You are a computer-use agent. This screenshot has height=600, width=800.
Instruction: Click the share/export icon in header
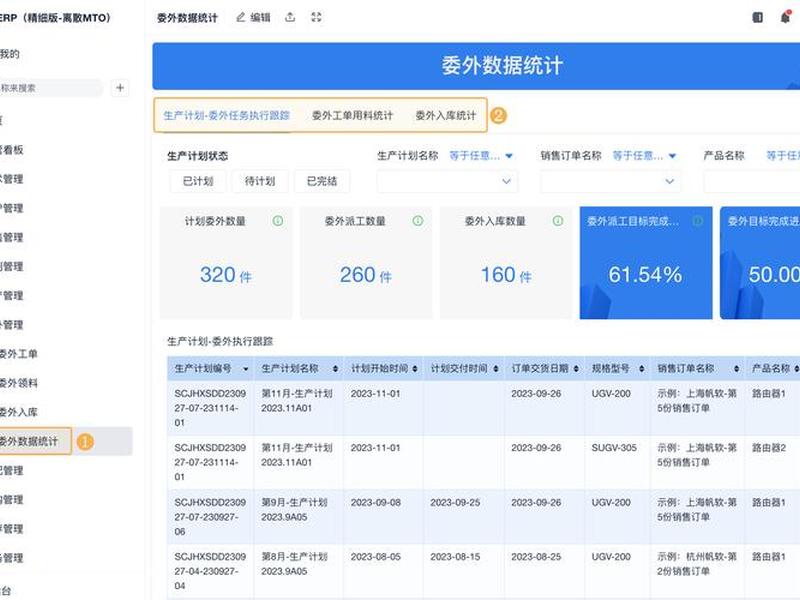(x=290, y=17)
